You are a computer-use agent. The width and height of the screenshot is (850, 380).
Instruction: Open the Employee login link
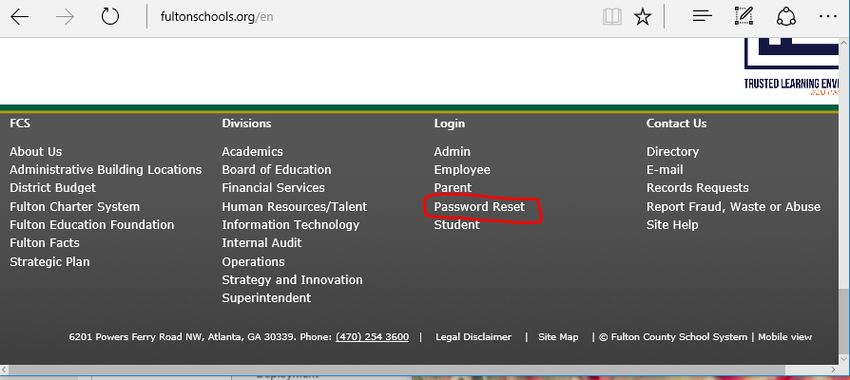[462, 170]
